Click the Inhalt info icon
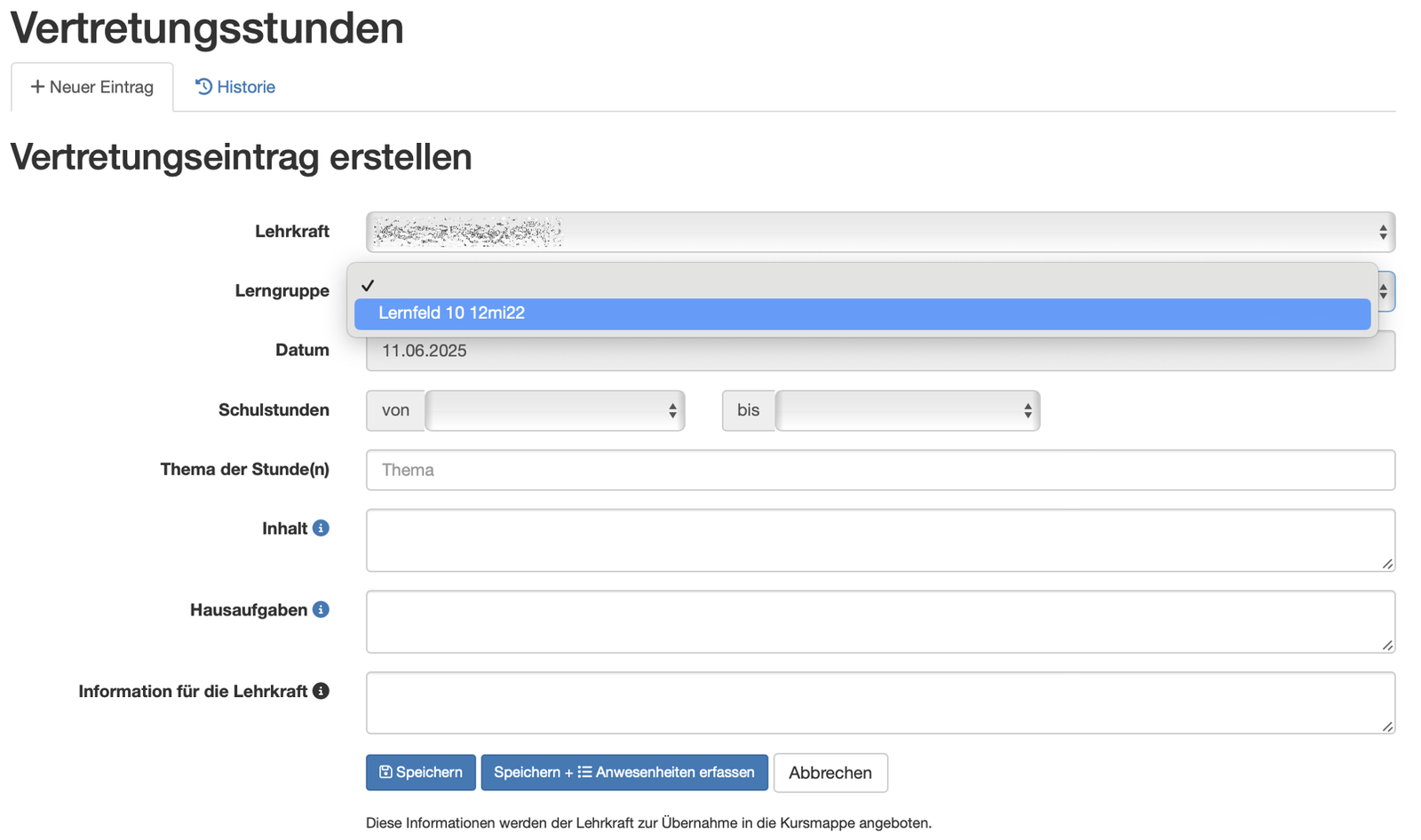1421x840 pixels. pyautogui.click(x=321, y=528)
